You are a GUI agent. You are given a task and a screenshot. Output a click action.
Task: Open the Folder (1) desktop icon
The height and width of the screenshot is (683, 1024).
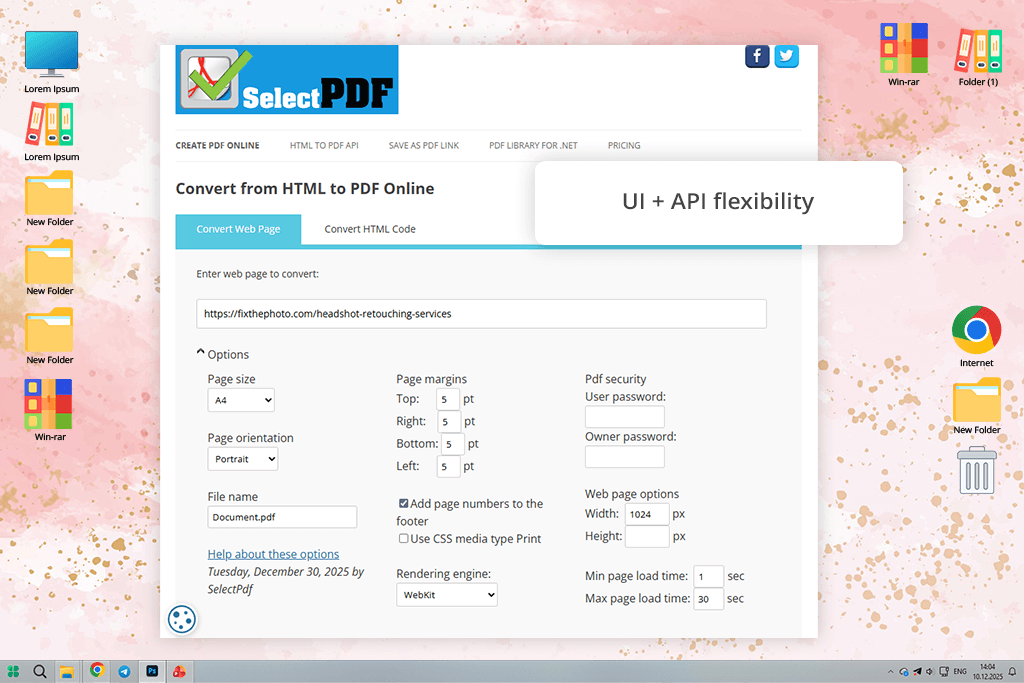click(978, 57)
